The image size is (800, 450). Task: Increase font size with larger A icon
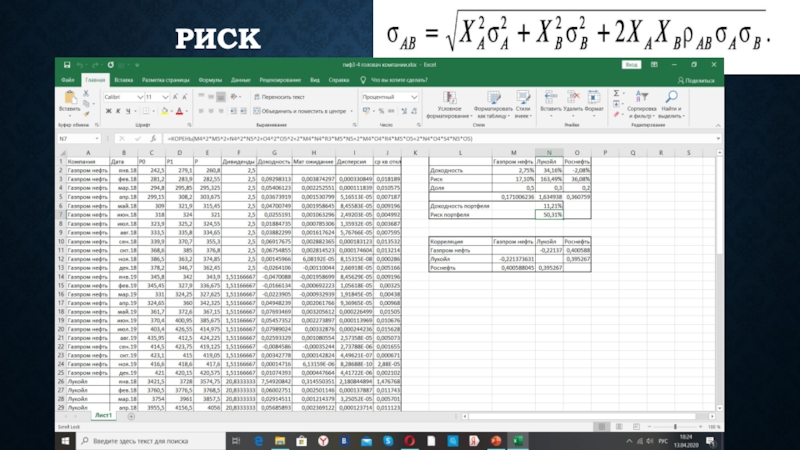175,97
